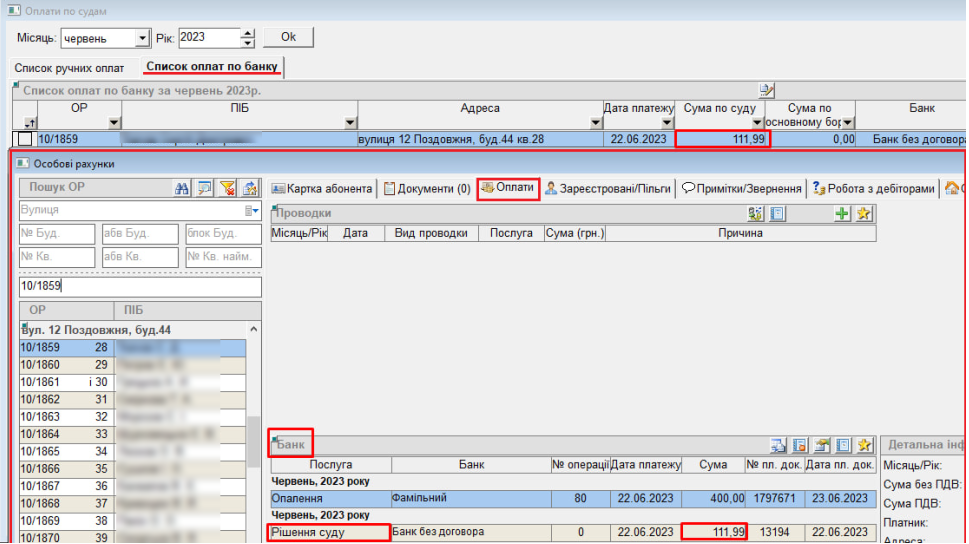Tick the checkbox for row 10/1859
The width and height of the screenshot is (969, 544).
[x=25, y=139]
